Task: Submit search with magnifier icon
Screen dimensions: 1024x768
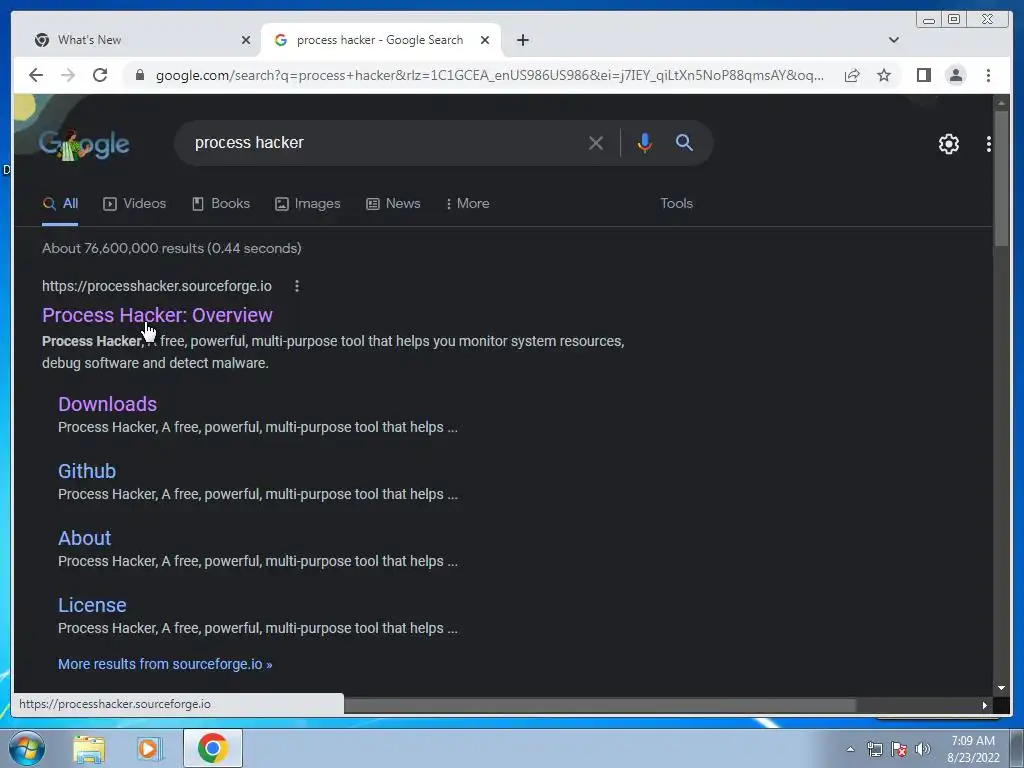Action: (684, 142)
